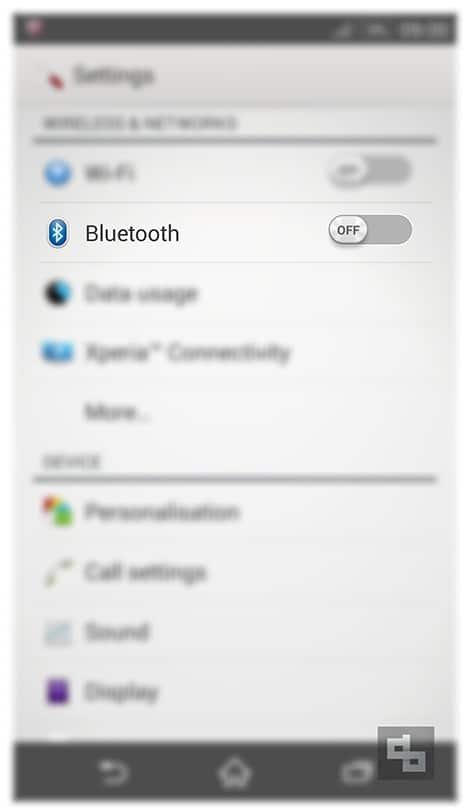Tap the Bluetooth icon
The width and height of the screenshot is (470, 811).
(58, 233)
